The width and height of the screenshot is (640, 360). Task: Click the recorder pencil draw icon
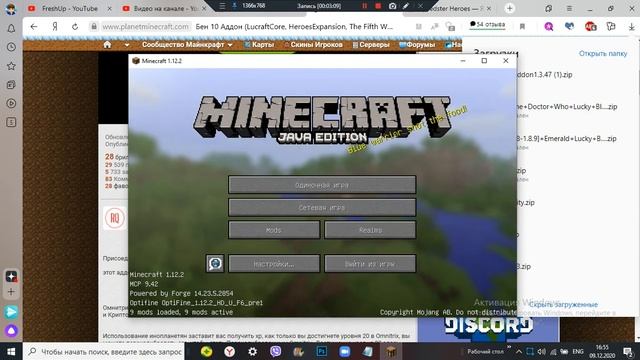tap(406, 6)
